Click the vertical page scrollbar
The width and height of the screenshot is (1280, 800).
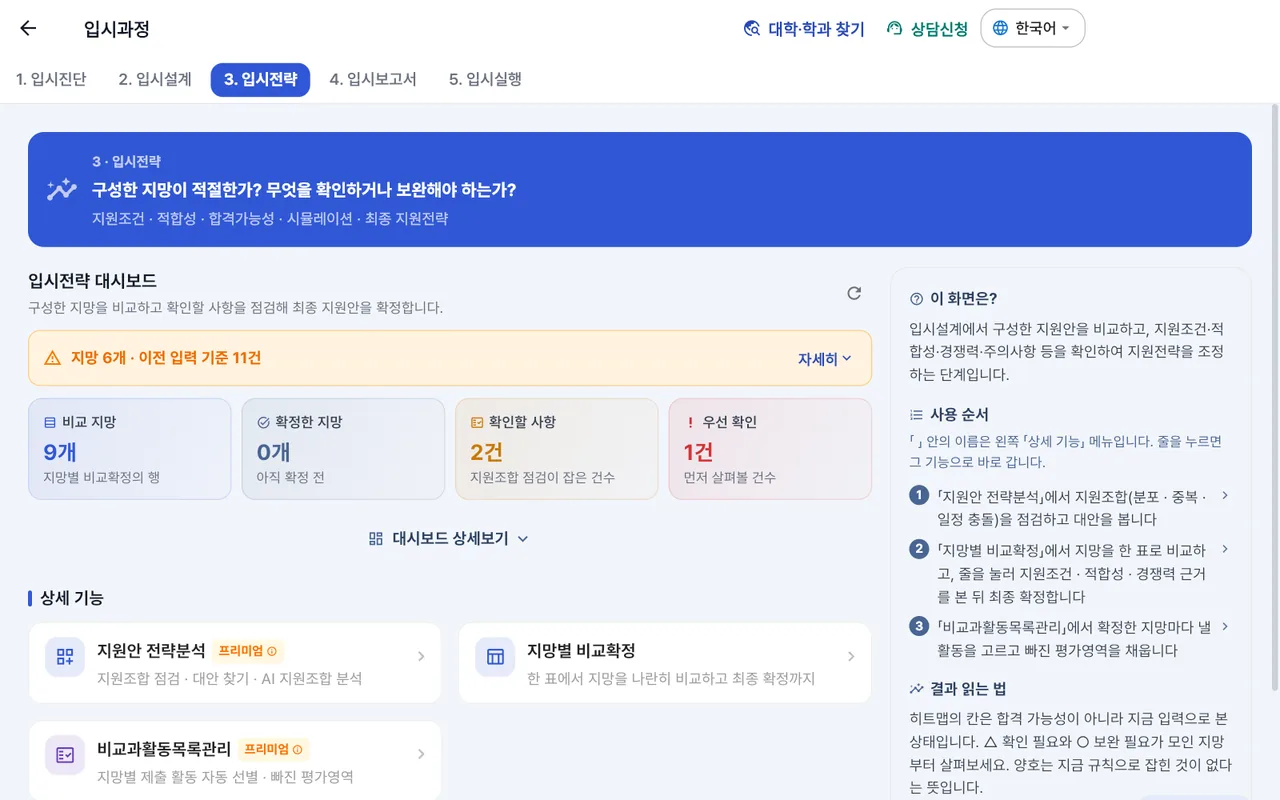tap(1274, 395)
